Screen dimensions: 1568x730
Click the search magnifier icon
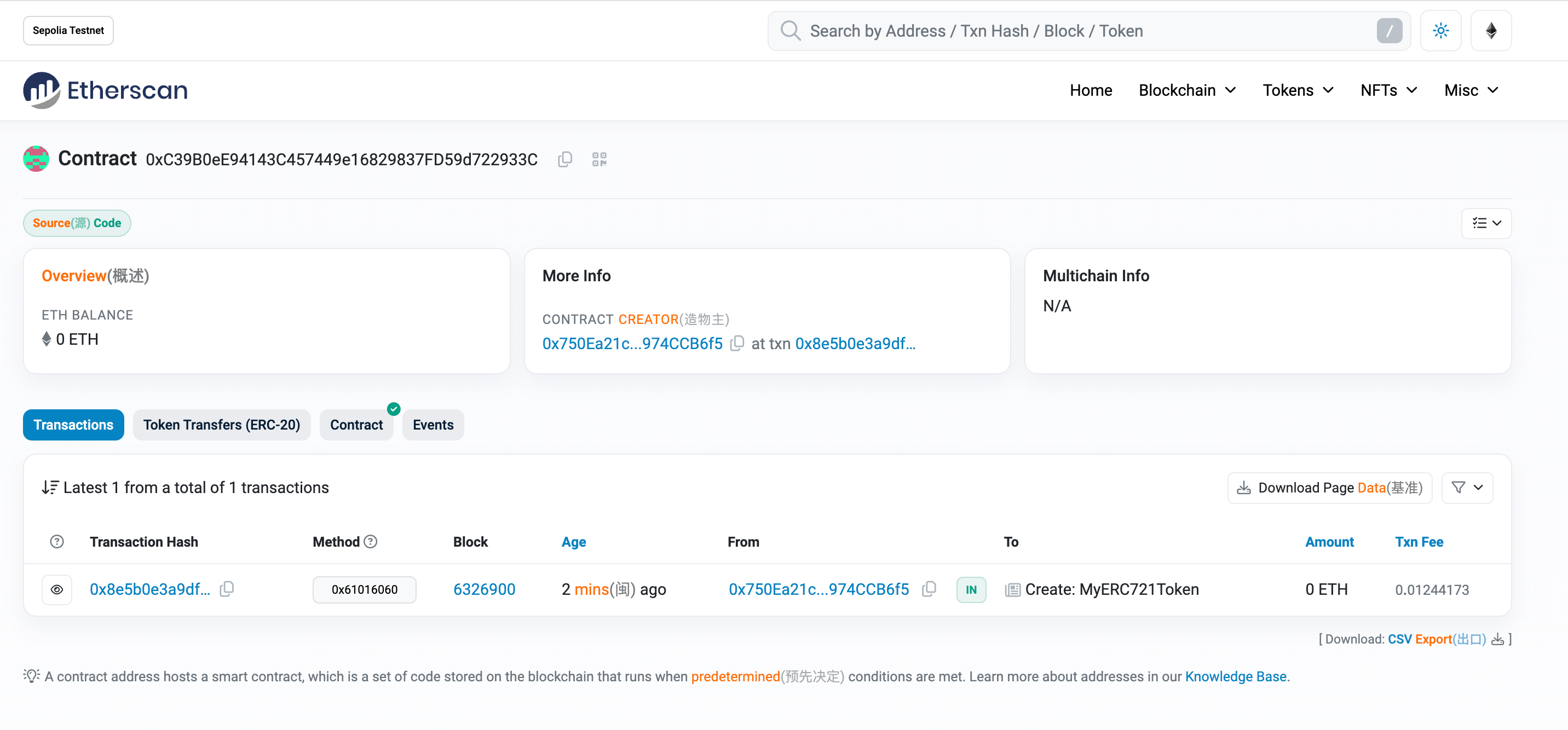click(790, 31)
